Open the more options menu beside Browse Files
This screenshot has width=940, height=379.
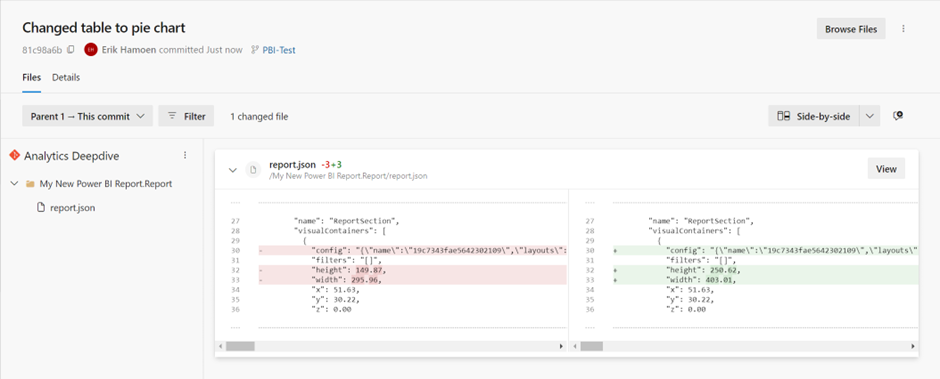pyautogui.click(x=903, y=29)
